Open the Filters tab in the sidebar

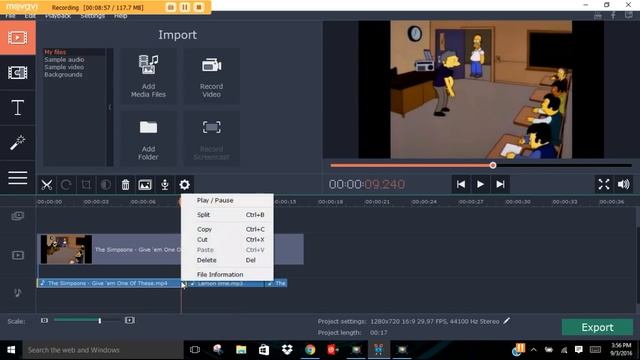[18, 73]
